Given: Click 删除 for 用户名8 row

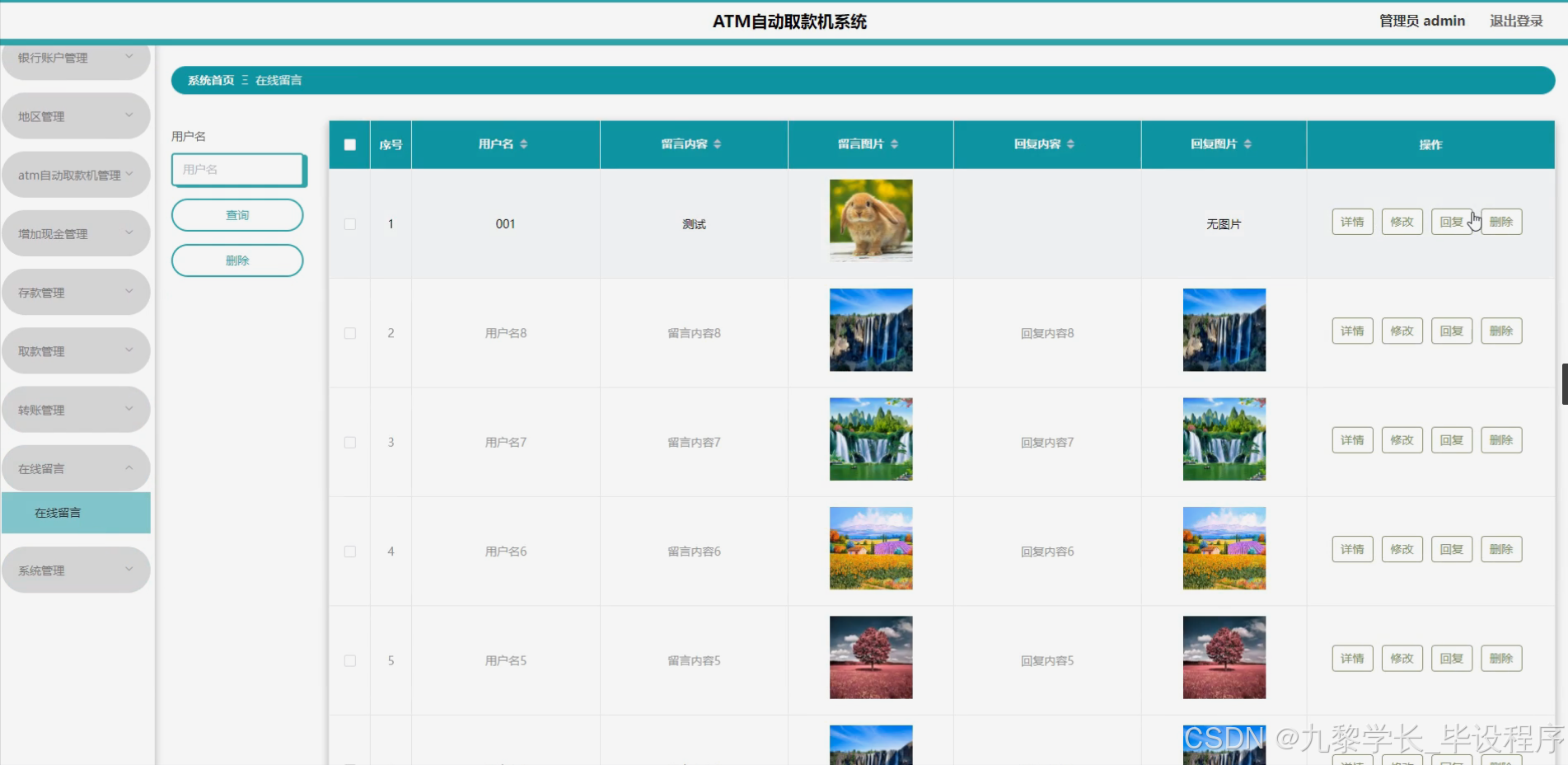Looking at the screenshot, I should [1501, 331].
